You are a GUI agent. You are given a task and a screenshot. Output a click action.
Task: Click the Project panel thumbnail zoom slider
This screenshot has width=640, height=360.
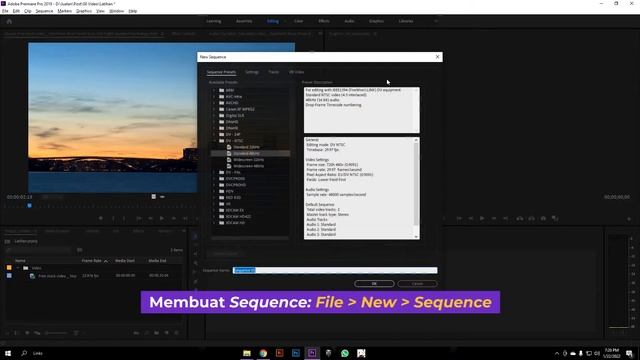[56, 333]
